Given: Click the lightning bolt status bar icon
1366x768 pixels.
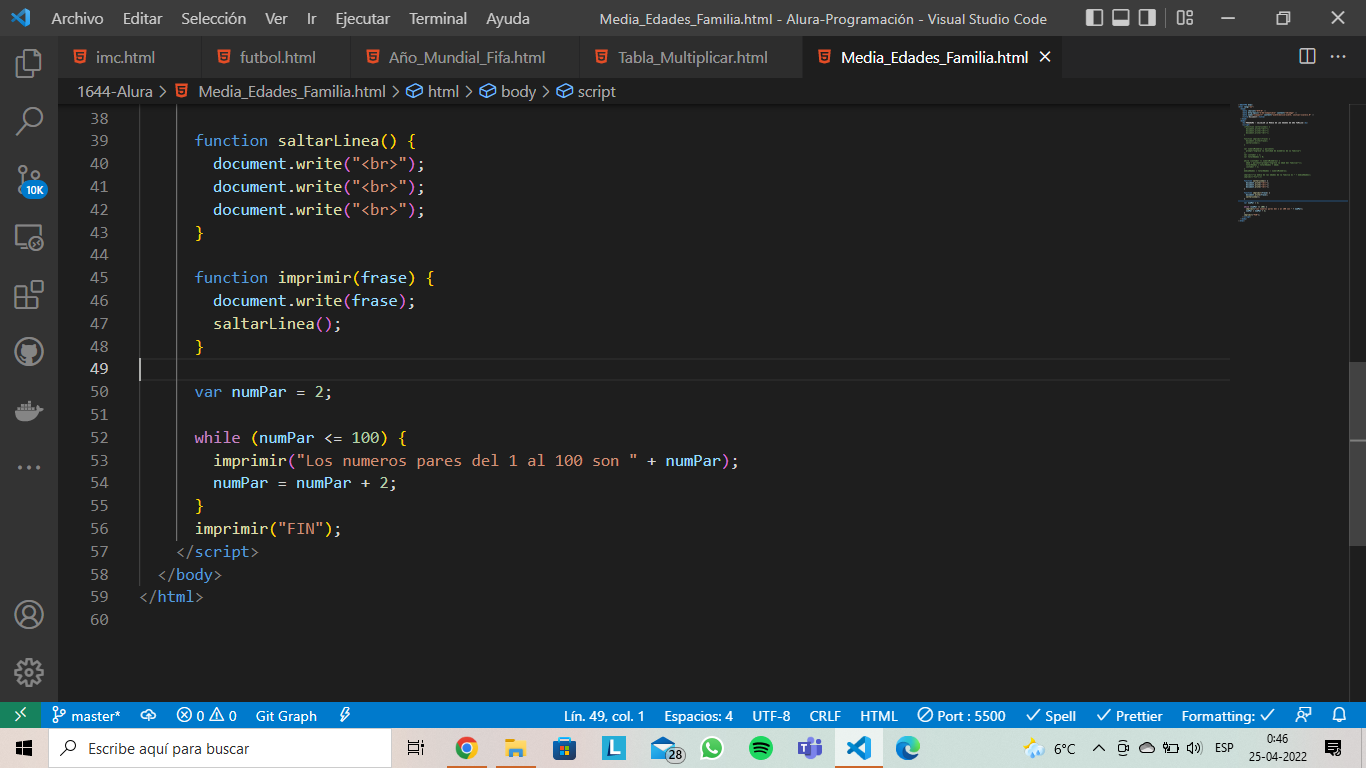Looking at the screenshot, I should [x=345, y=715].
